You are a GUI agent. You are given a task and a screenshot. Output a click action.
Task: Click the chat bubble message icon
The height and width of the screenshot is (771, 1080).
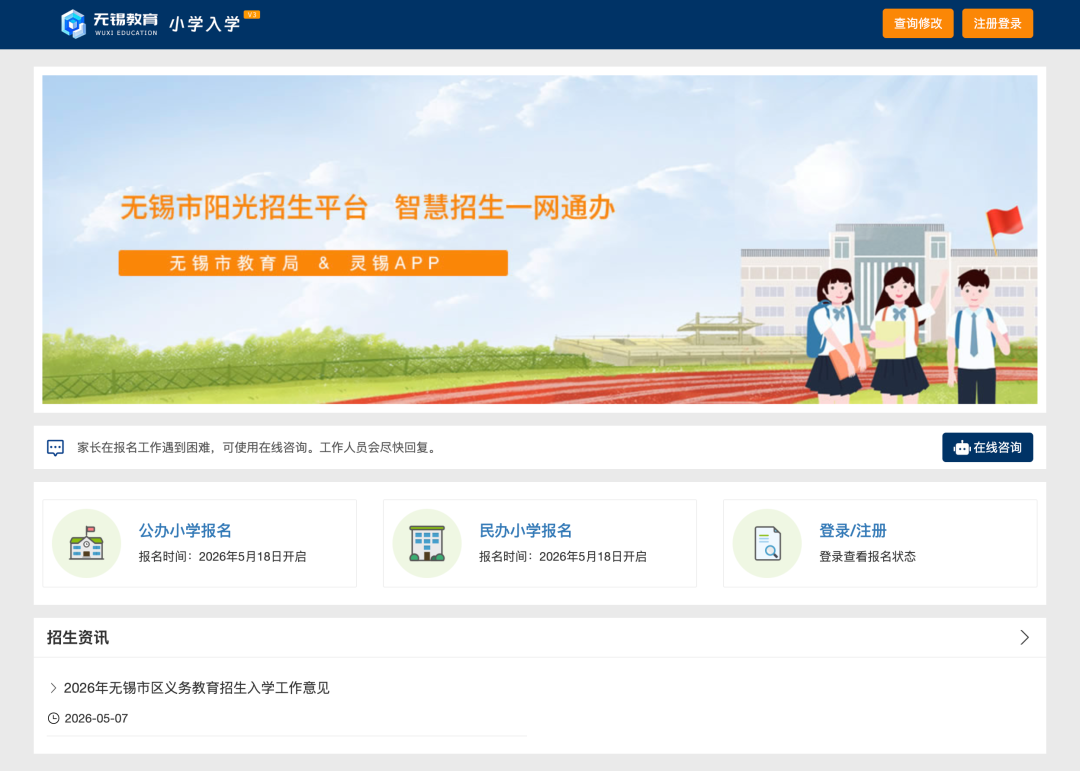55,448
